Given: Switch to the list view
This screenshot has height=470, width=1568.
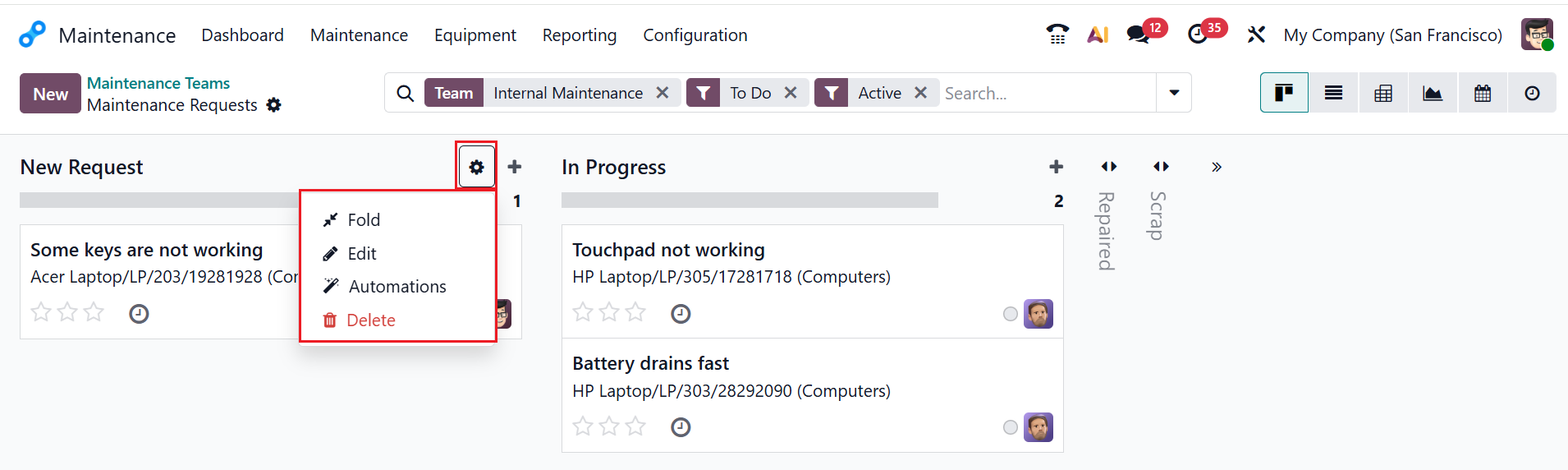Looking at the screenshot, I should point(1333,94).
